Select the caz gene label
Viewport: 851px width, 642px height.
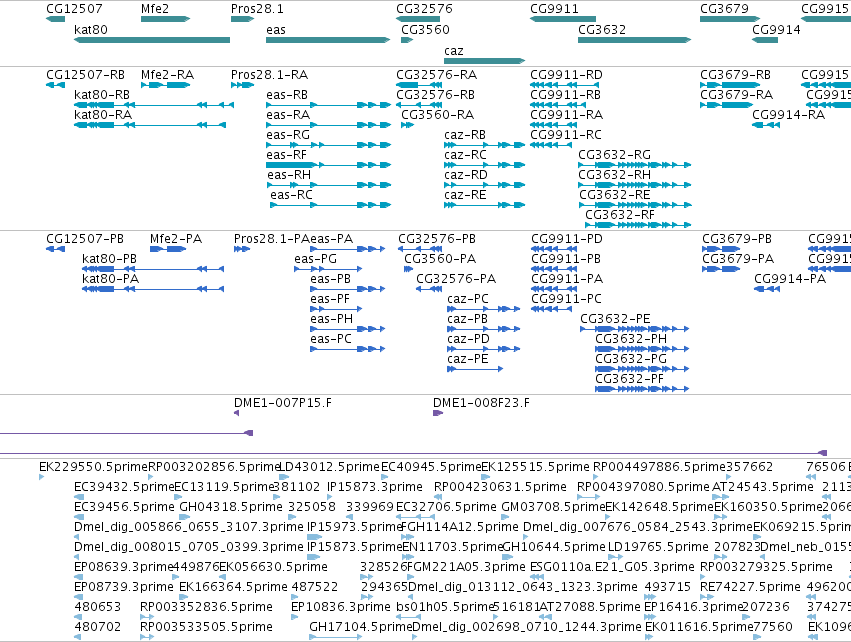(454, 50)
